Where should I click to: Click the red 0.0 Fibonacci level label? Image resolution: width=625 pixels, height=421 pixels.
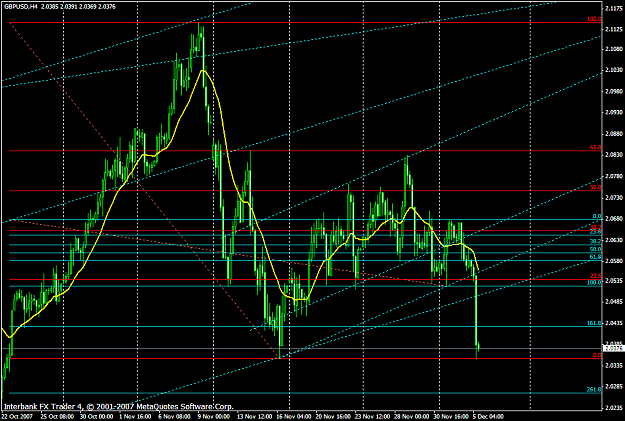click(597, 355)
